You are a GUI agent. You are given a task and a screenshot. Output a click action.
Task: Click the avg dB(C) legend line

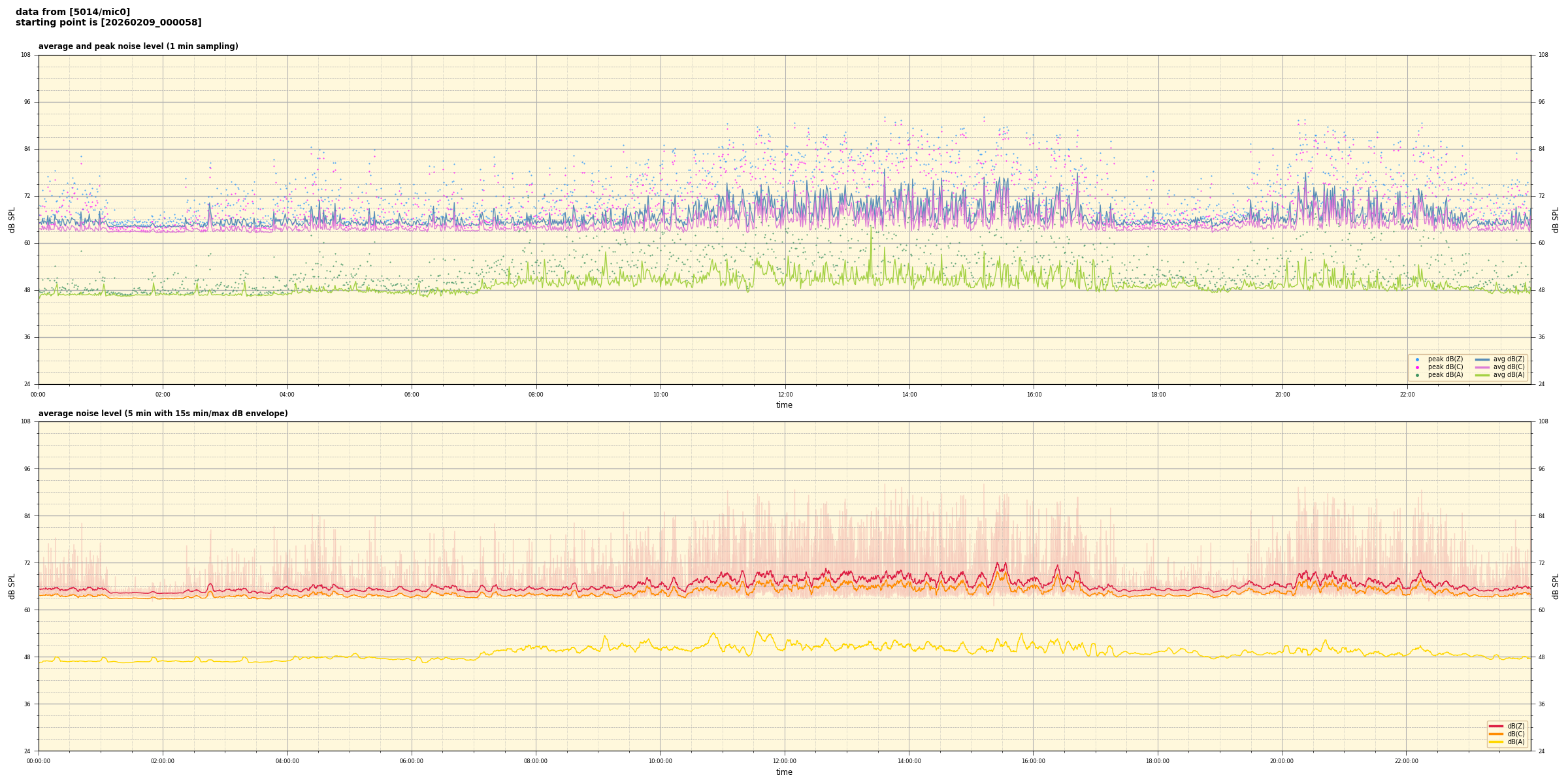pos(1482,367)
